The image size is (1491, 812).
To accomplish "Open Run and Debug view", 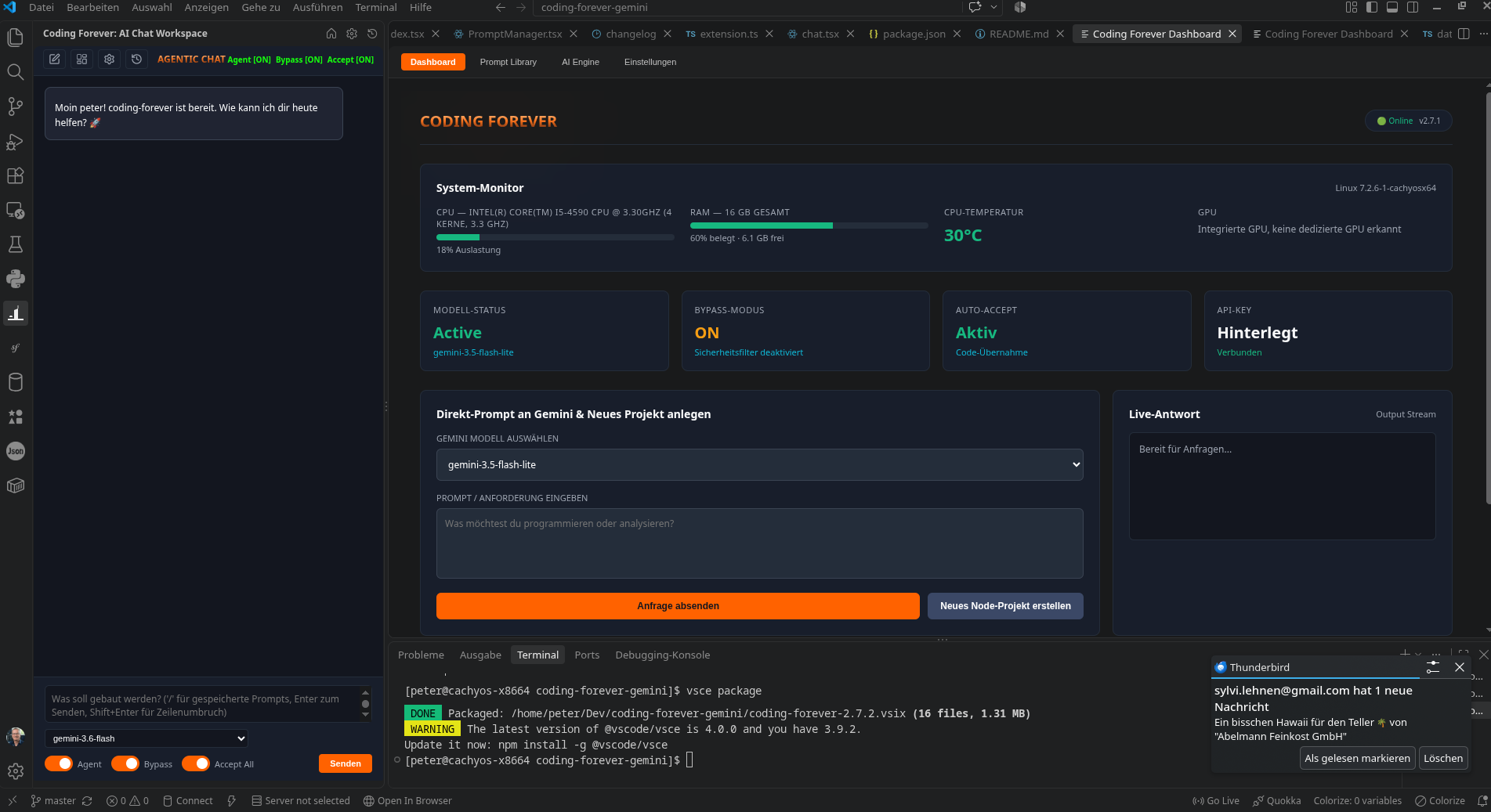I will point(15,141).
